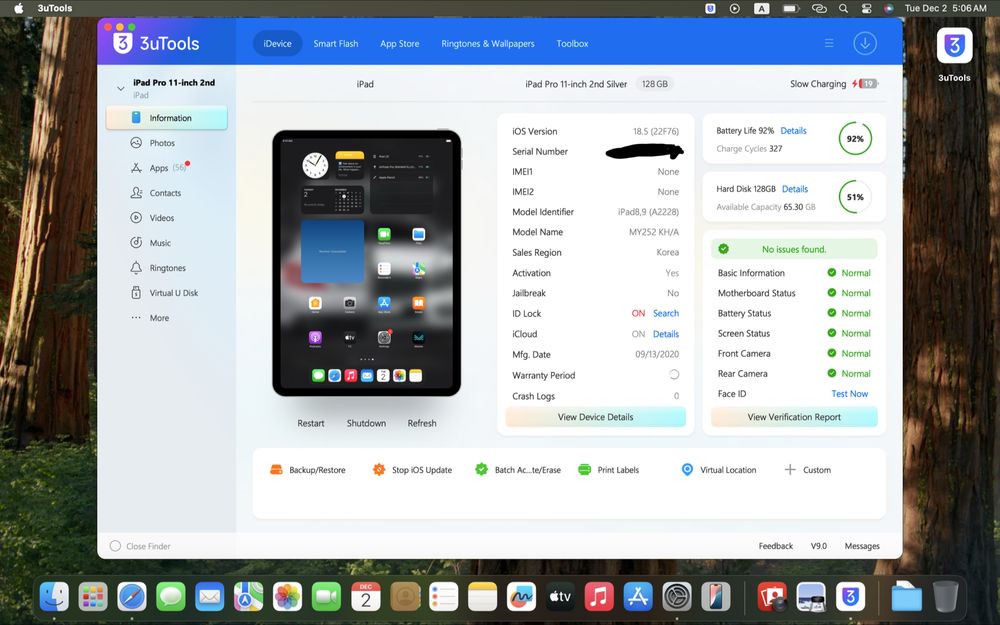Open Hard Disk Details link

tap(795, 189)
